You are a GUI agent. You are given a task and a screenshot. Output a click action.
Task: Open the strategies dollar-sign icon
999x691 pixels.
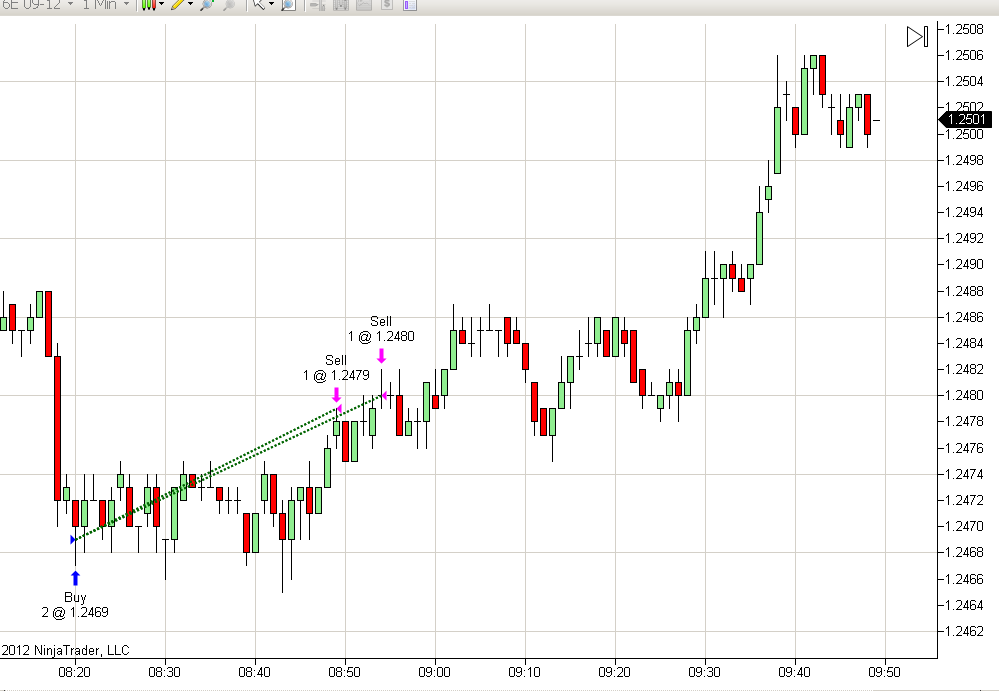coord(387,4)
